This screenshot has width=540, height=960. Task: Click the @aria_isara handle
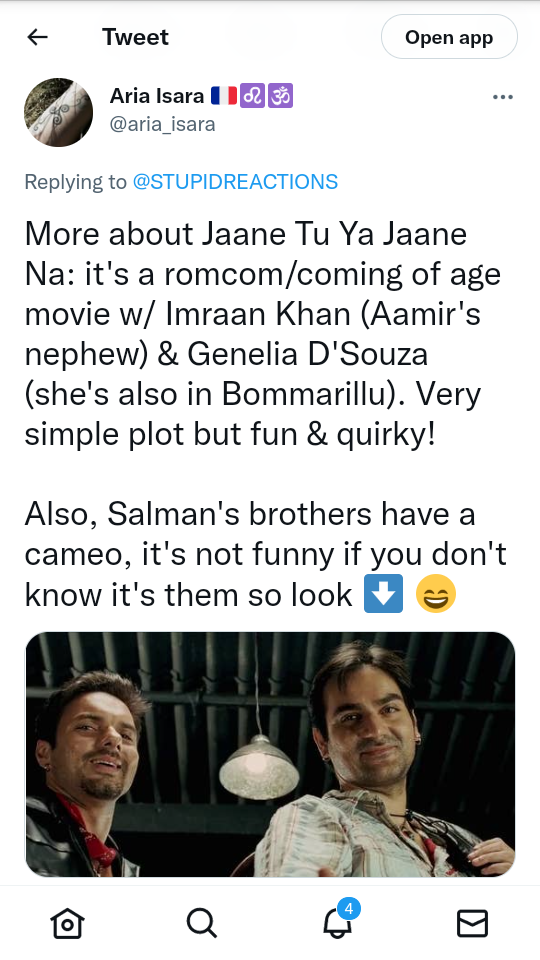(162, 125)
